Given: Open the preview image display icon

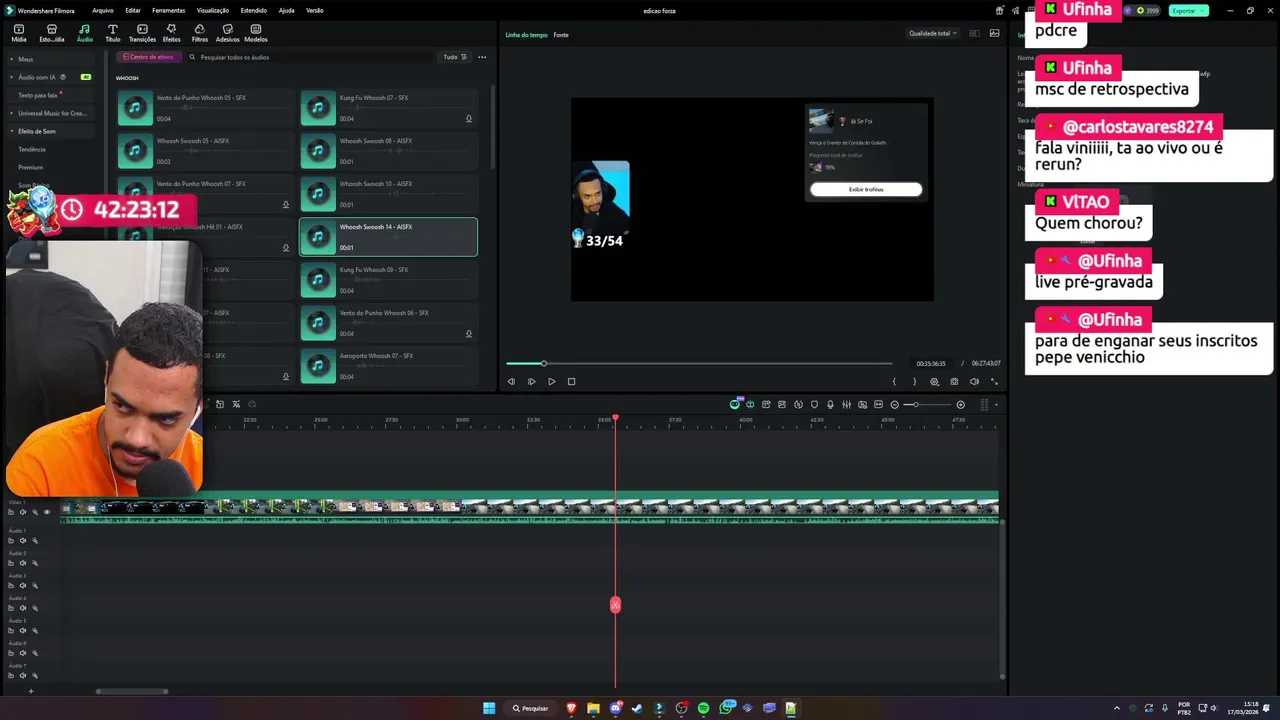Looking at the screenshot, I should click(994, 33).
